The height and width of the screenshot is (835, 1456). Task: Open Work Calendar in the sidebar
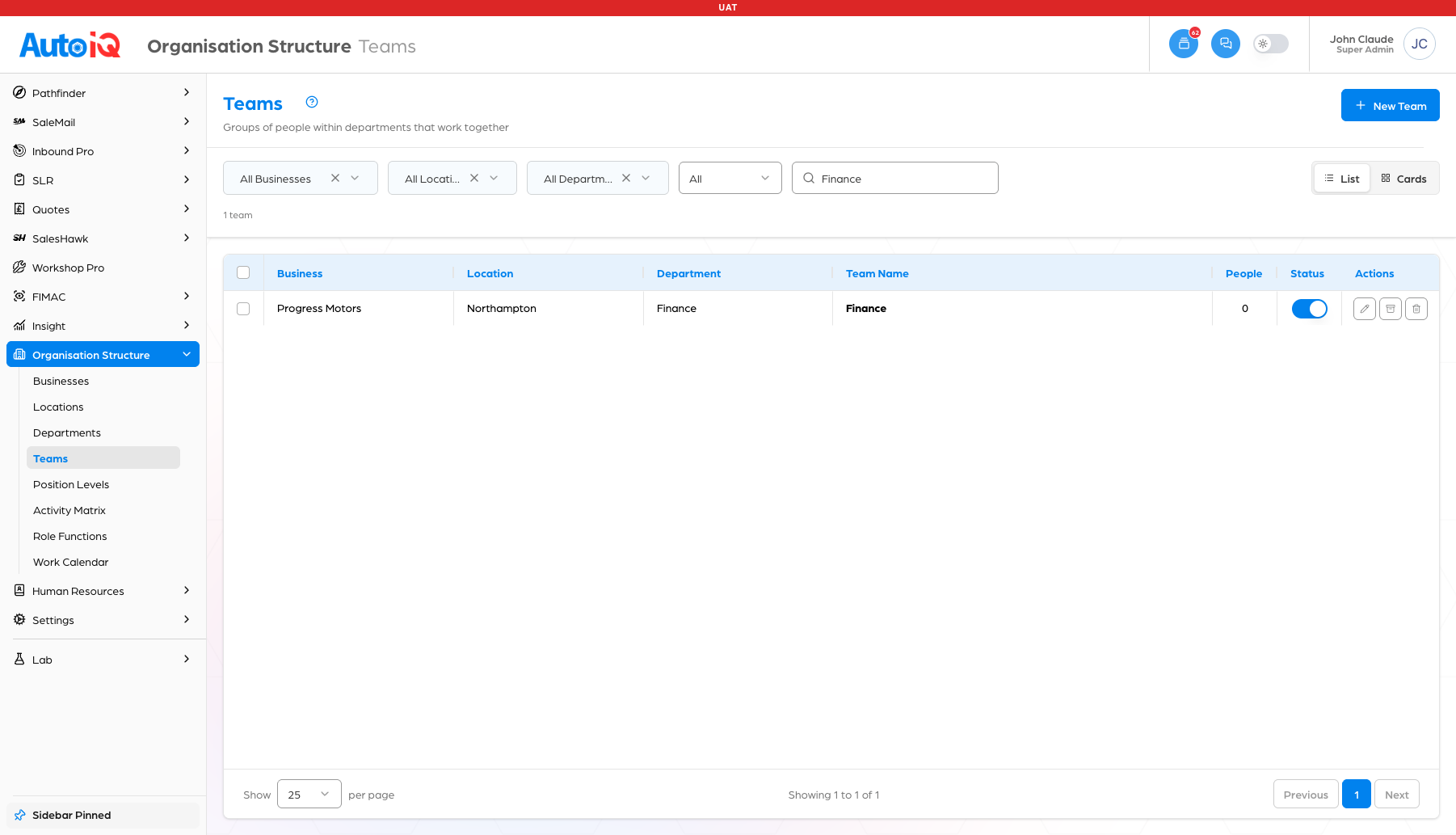pos(71,562)
